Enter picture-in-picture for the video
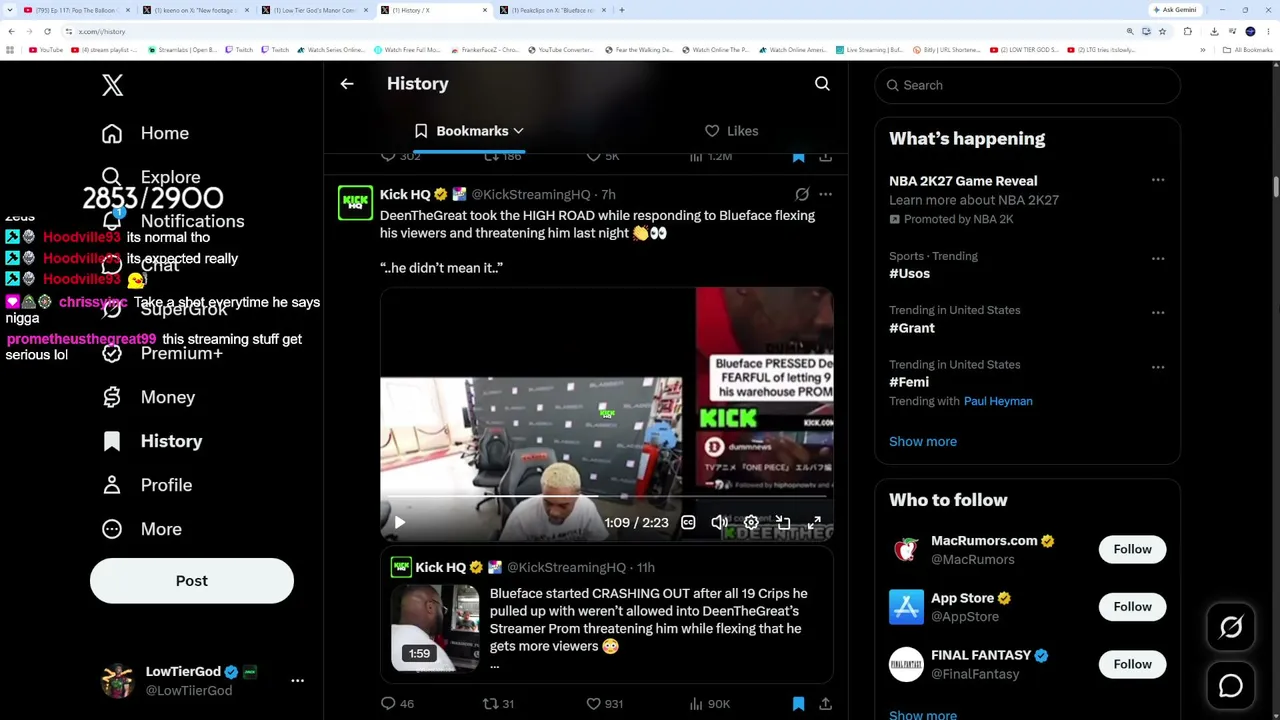This screenshot has height=720, width=1280. pos(783,522)
